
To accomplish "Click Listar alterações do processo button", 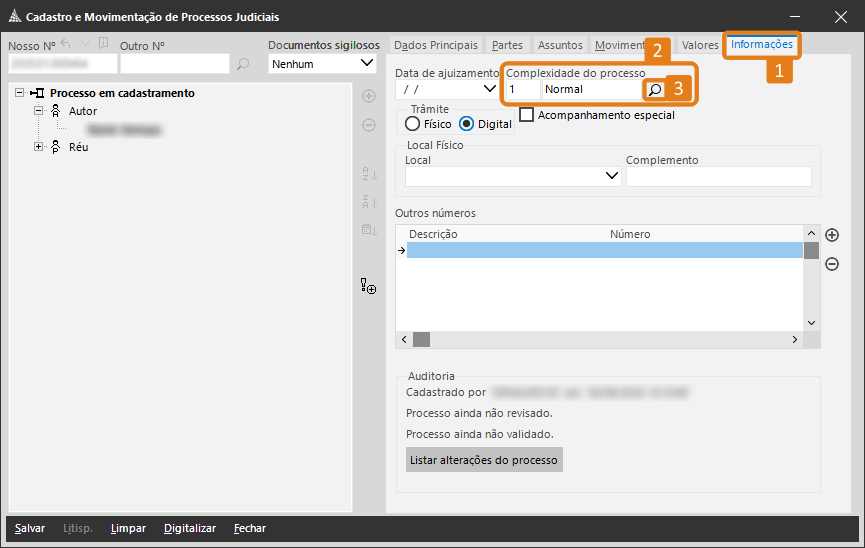I will 484,459.
